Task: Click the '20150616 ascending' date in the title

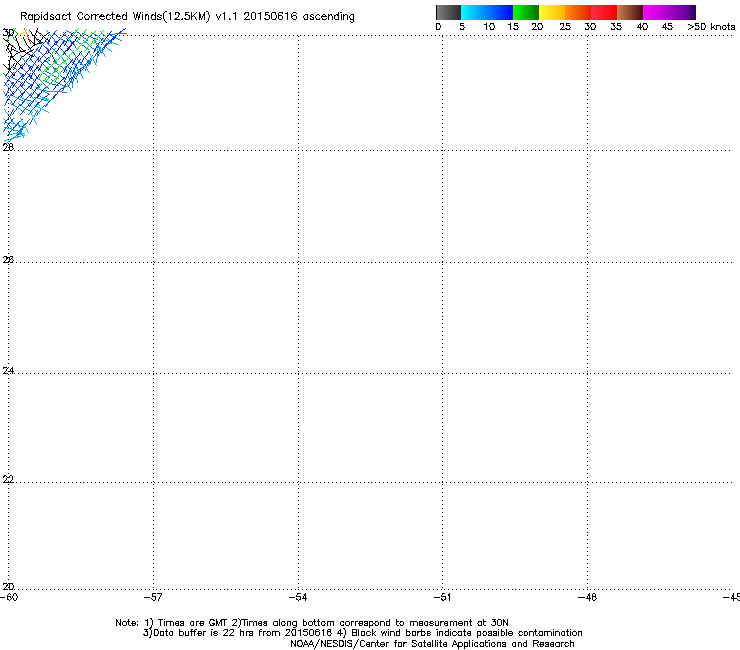Action: [x=299, y=17]
